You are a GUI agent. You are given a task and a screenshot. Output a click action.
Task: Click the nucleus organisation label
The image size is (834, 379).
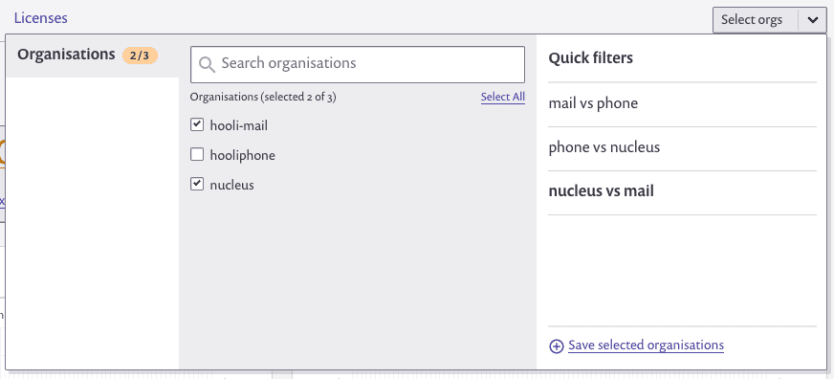coord(232,185)
